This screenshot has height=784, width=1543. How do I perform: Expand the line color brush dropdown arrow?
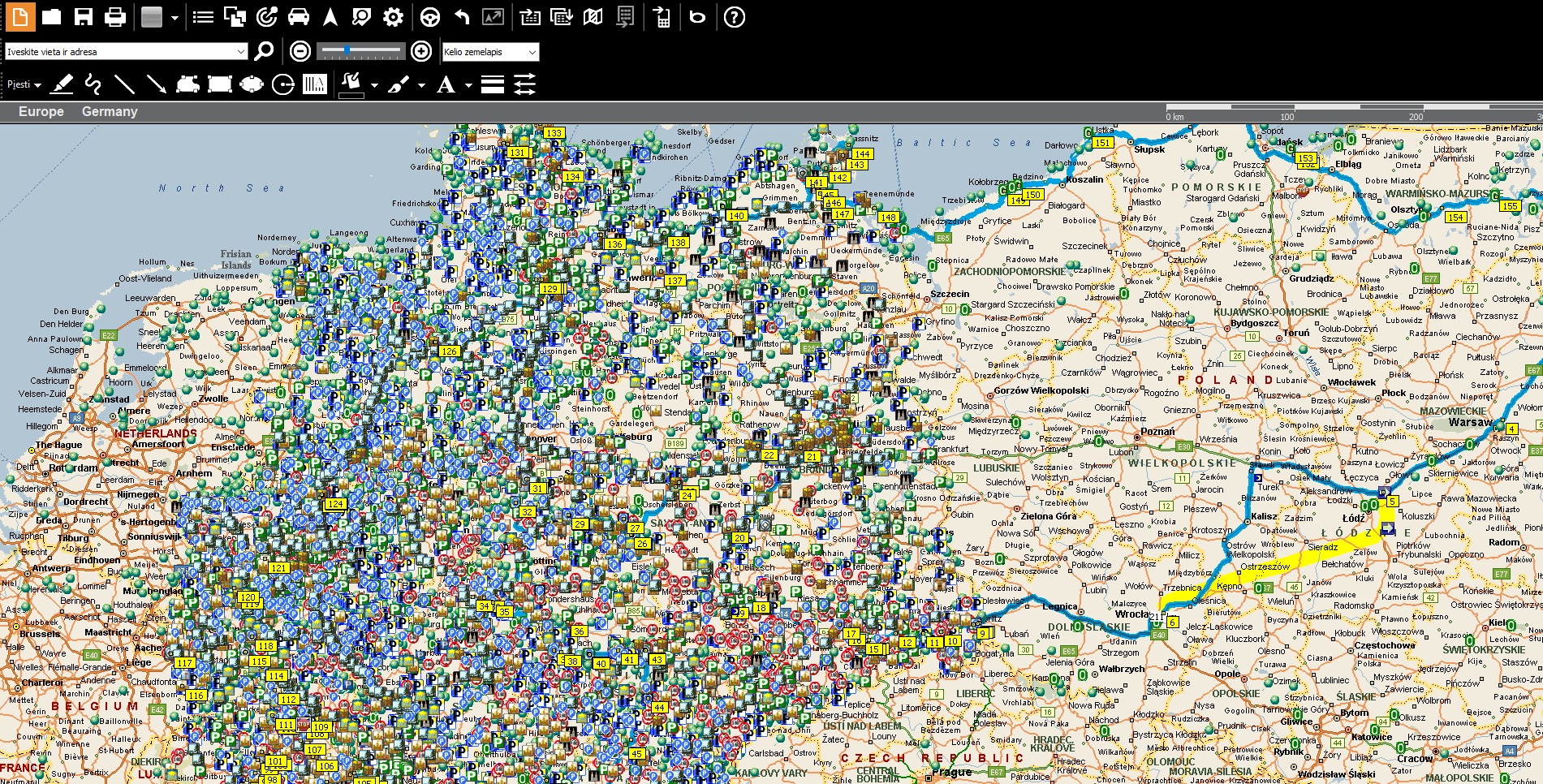(x=421, y=85)
